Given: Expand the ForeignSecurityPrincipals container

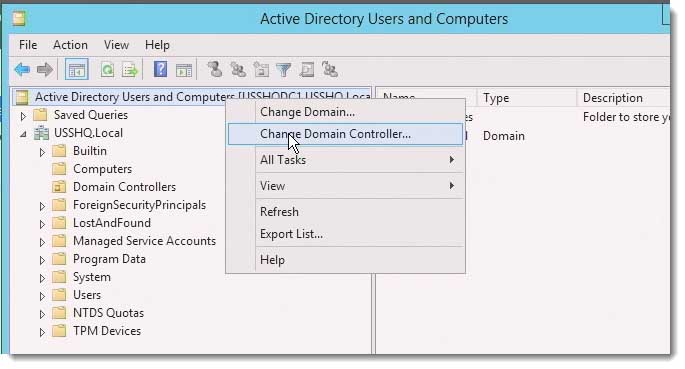Looking at the screenshot, I should click(42, 206).
